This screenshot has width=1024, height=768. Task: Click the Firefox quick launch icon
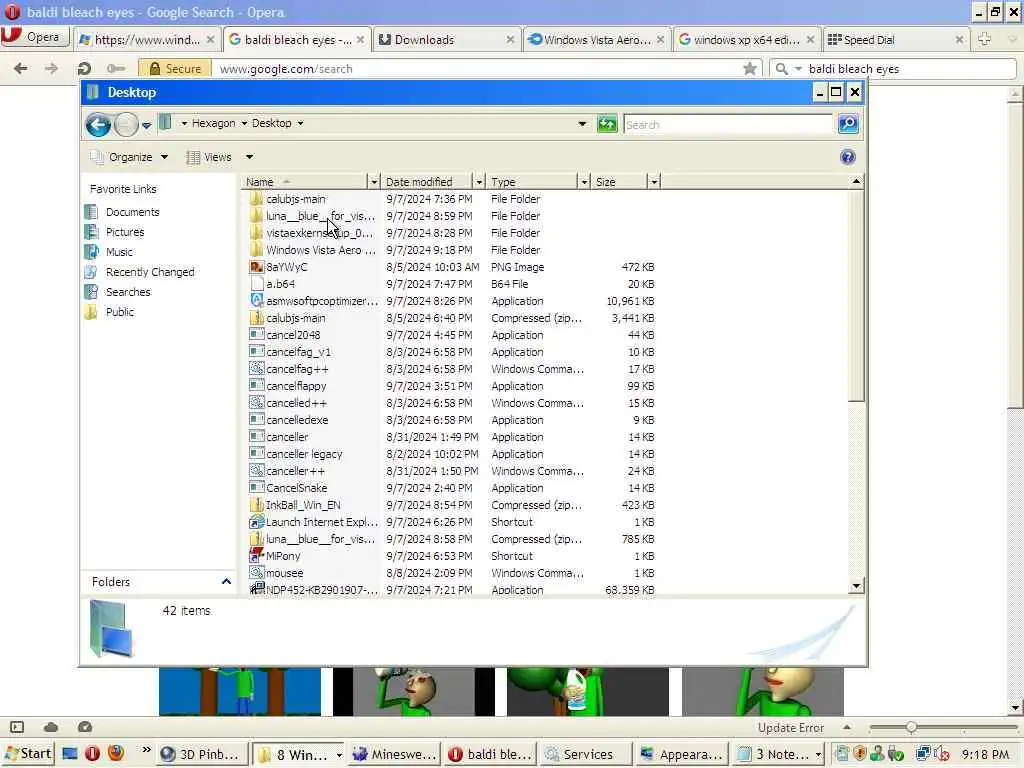(116, 754)
